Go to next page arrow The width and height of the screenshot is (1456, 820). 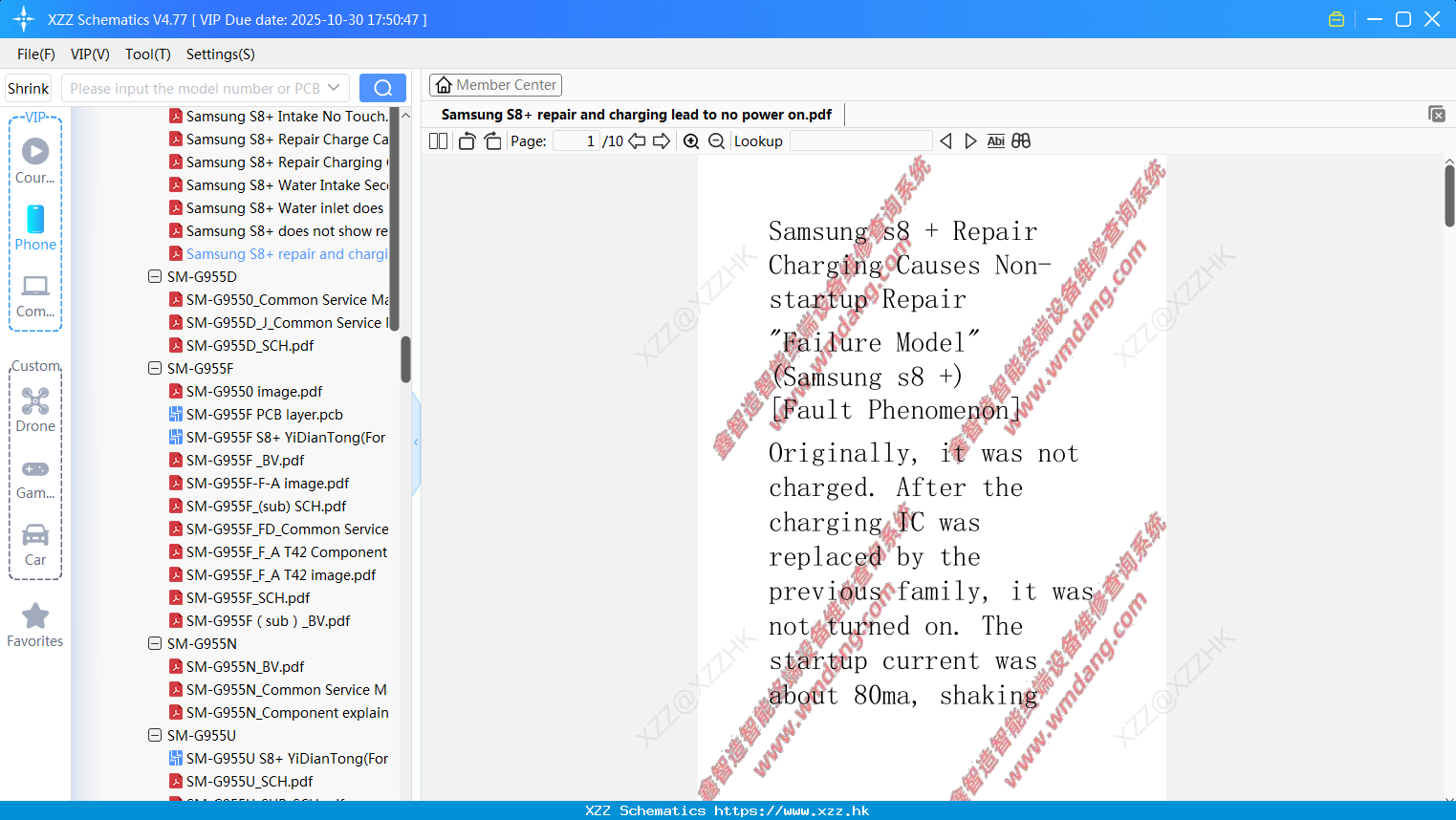point(662,141)
